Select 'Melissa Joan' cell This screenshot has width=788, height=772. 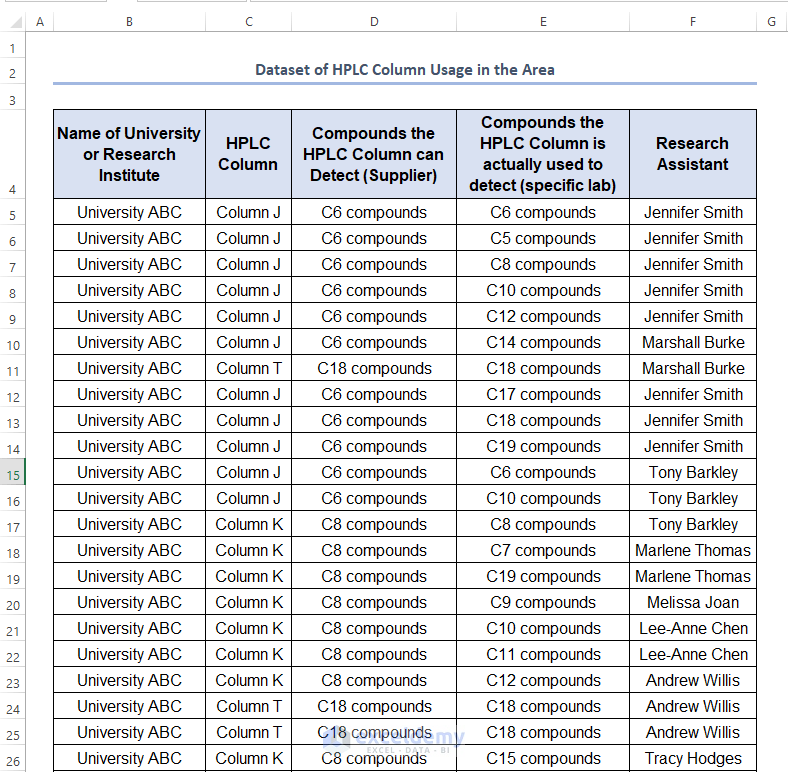coord(693,602)
